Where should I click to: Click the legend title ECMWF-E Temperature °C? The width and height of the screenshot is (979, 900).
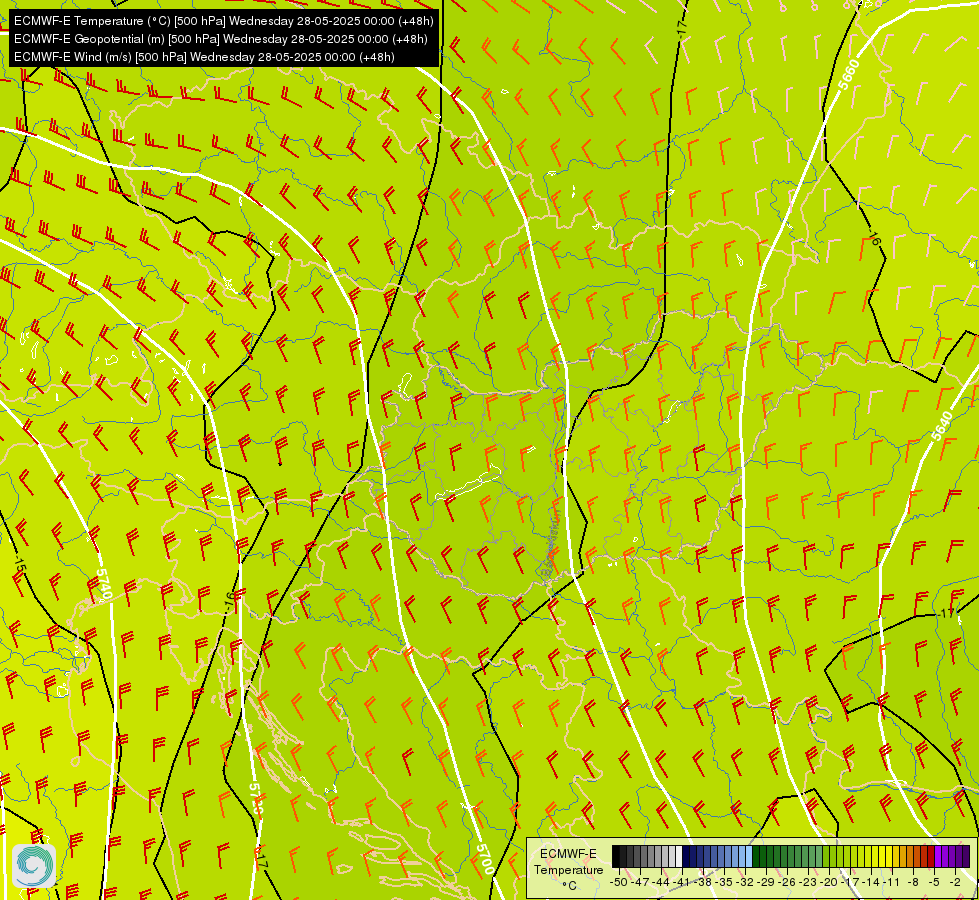click(569, 870)
